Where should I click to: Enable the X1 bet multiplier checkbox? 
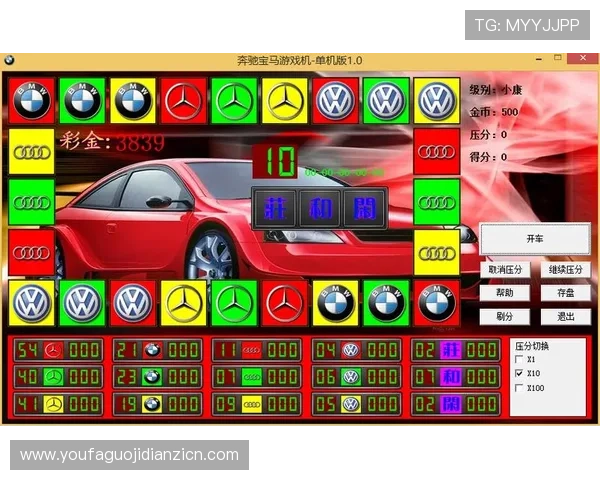tap(518, 359)
